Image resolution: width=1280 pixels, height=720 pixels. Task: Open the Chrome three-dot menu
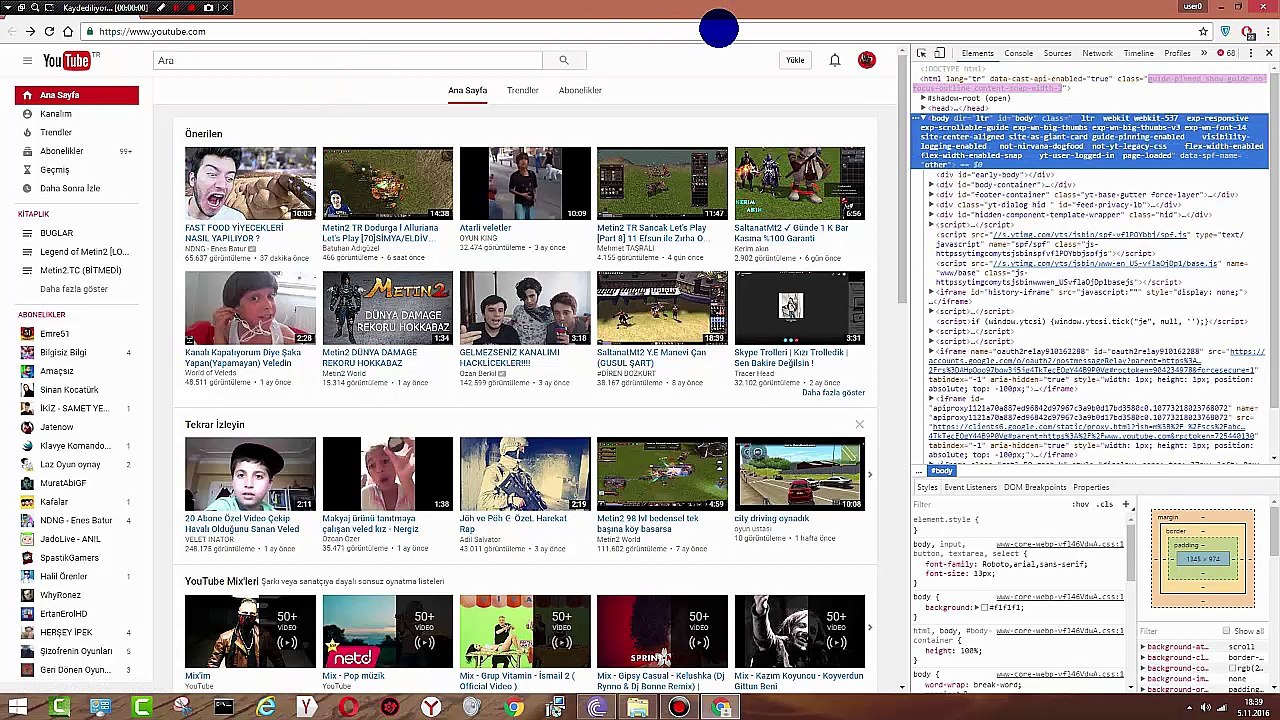tap(1268, 31)
